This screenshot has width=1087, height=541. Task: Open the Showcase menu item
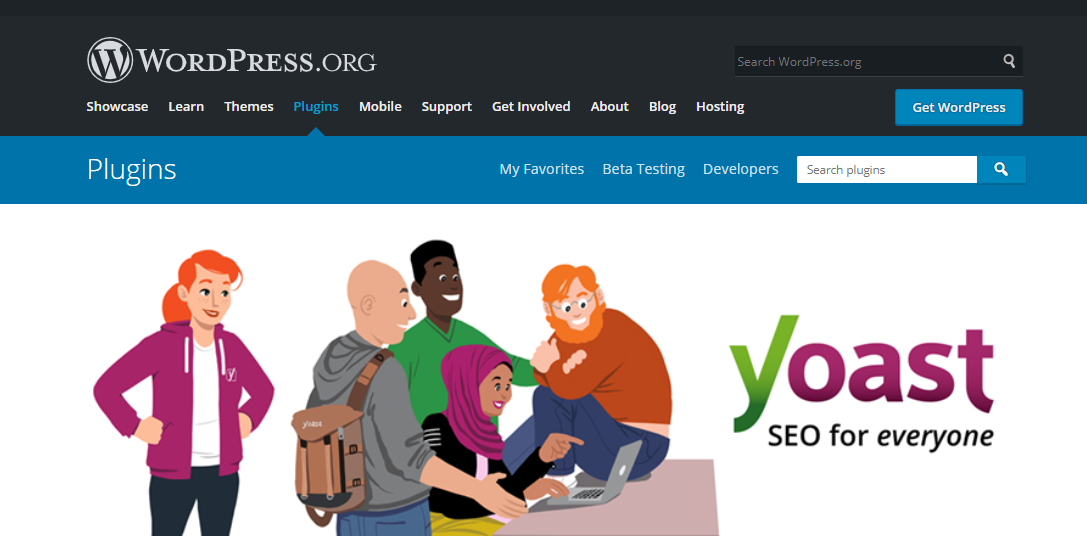point(117,107)
